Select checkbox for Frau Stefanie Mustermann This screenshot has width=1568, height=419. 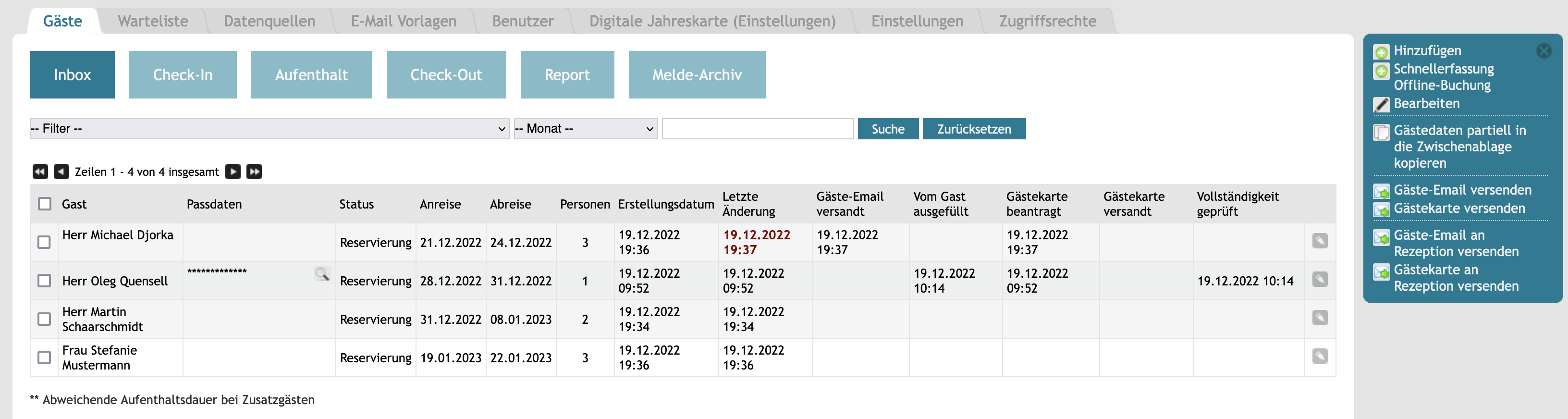click(x=44, y=357)
